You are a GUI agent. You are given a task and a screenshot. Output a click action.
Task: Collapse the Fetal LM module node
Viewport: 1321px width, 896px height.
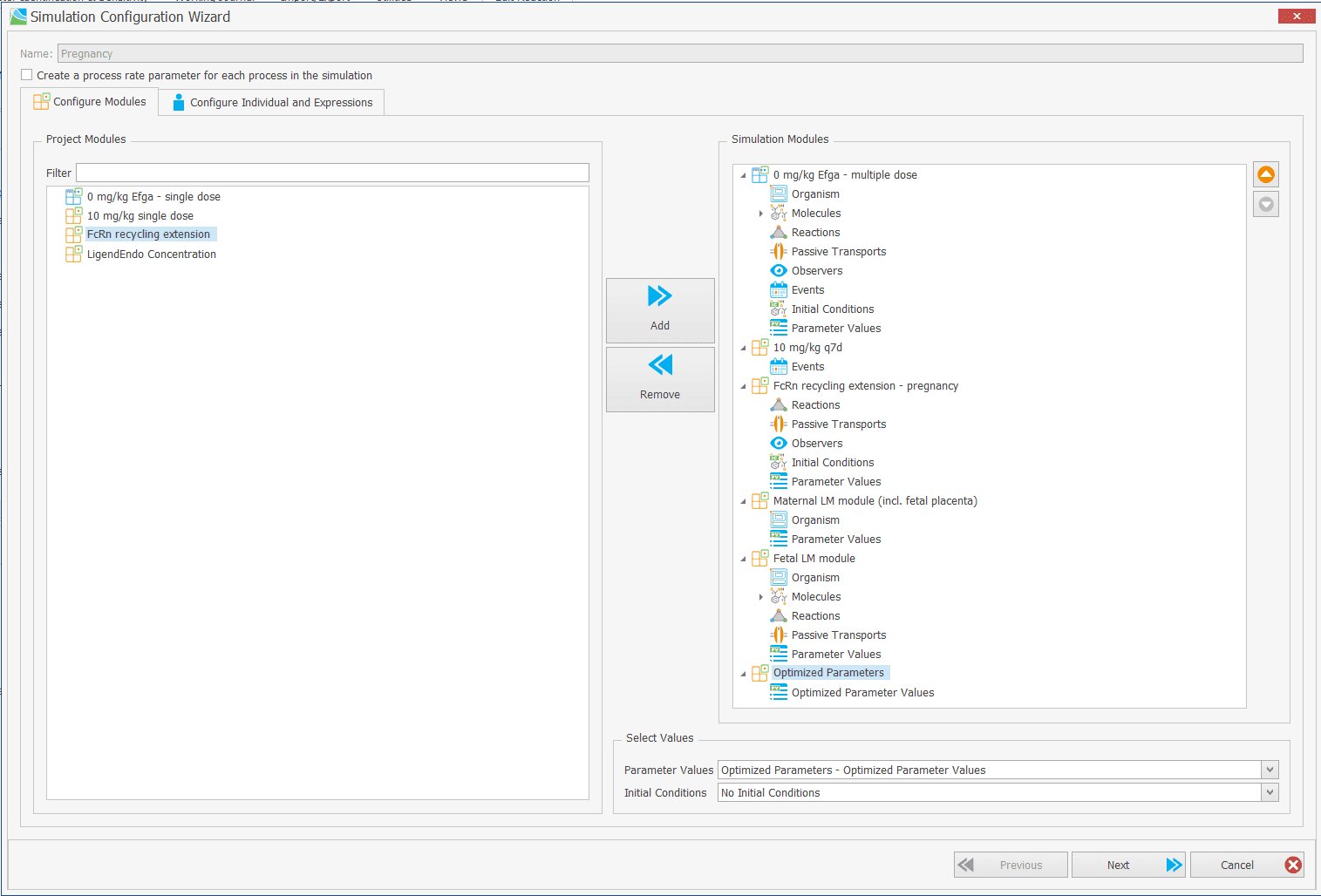click(743, 559)
